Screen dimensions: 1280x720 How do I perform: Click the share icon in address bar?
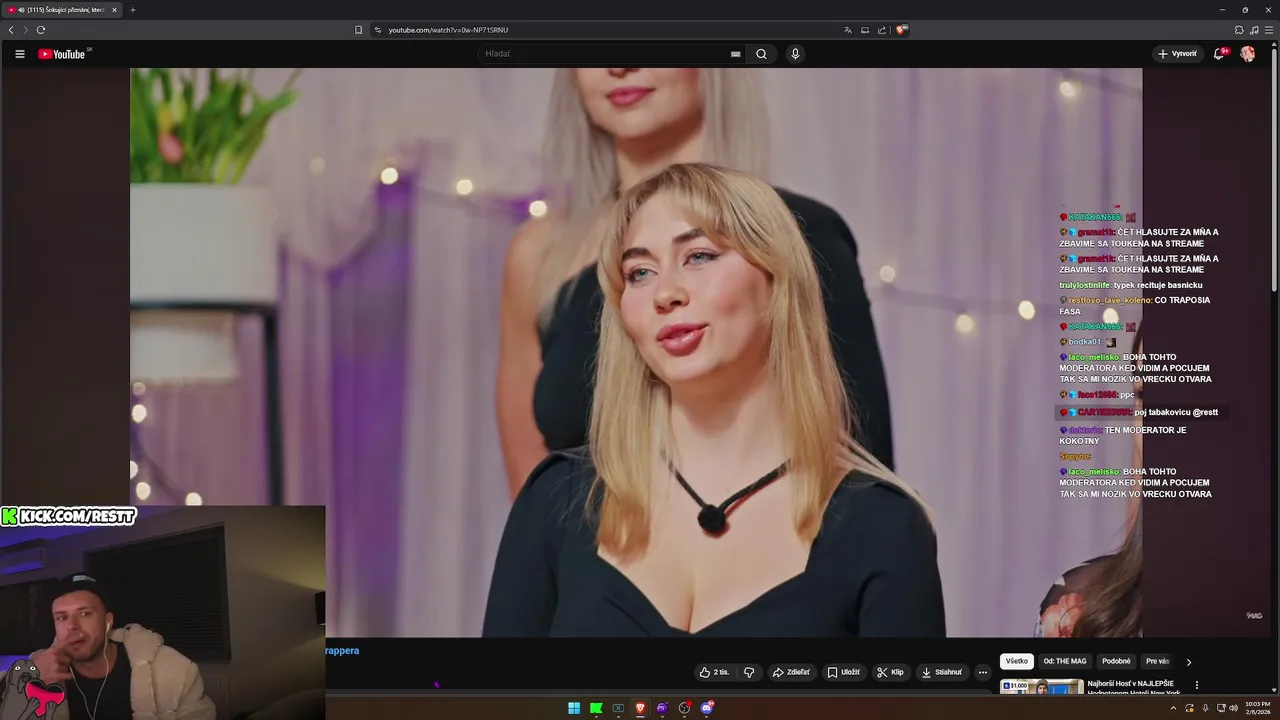coord(882,30)
